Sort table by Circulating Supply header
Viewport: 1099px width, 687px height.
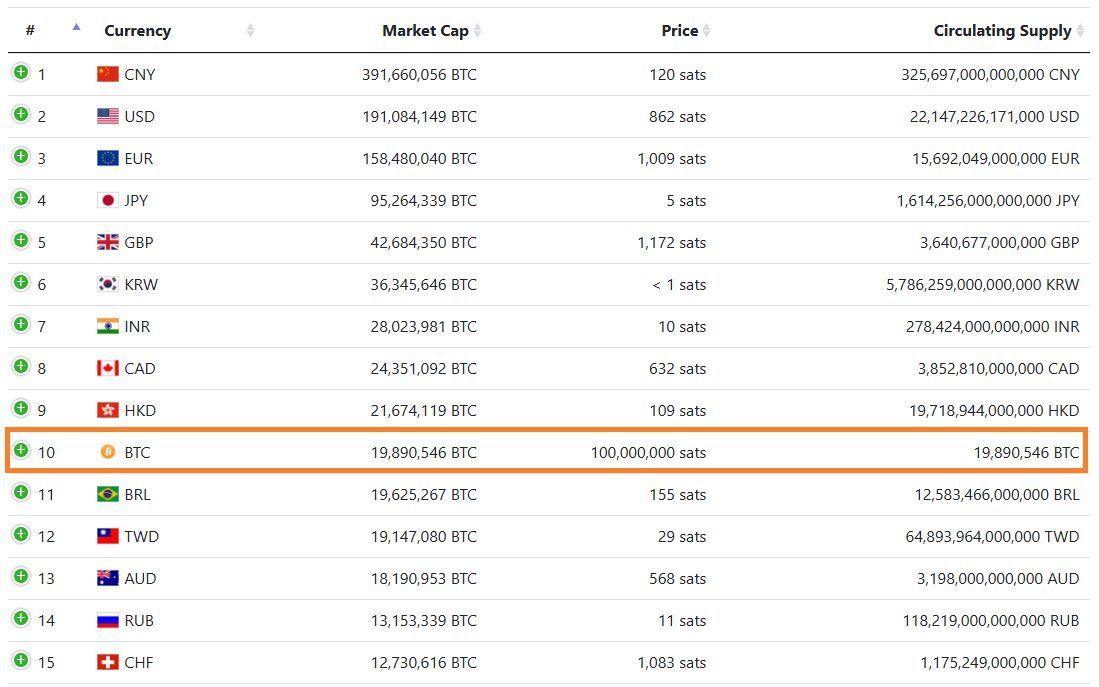click(x=1002, y=30)
